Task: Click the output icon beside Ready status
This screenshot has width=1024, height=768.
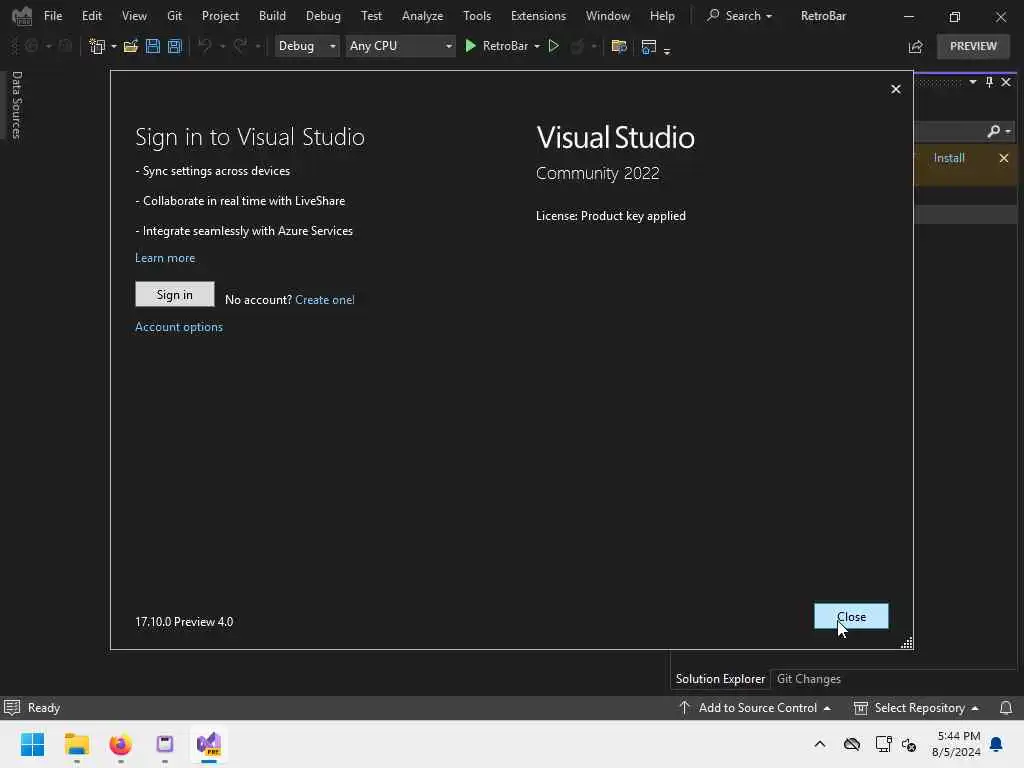Action: pos(12,708)
